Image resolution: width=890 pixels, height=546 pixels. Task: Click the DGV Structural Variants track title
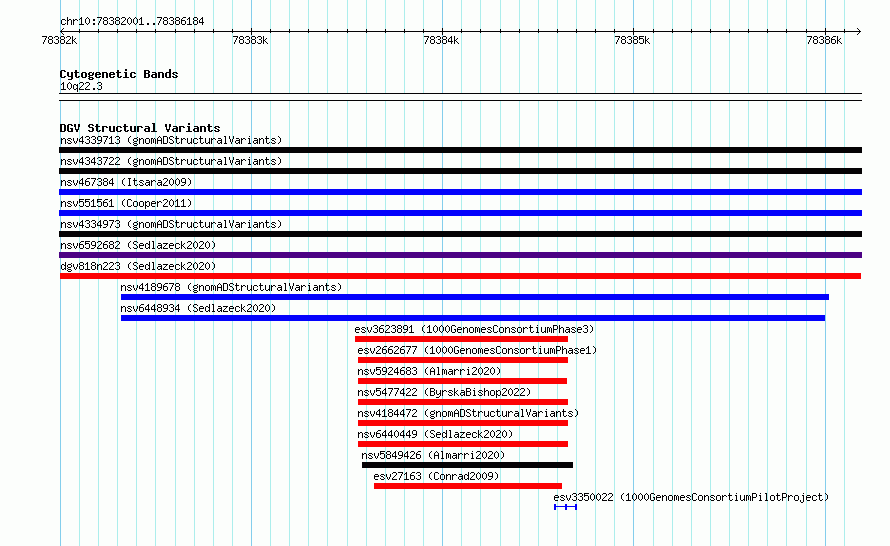tap(140, 128)
